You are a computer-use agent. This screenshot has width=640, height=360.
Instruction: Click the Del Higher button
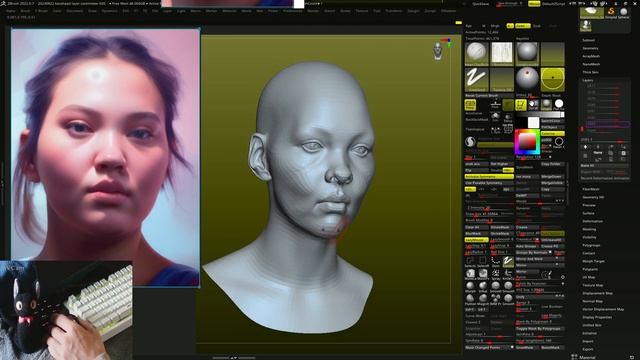502,164
